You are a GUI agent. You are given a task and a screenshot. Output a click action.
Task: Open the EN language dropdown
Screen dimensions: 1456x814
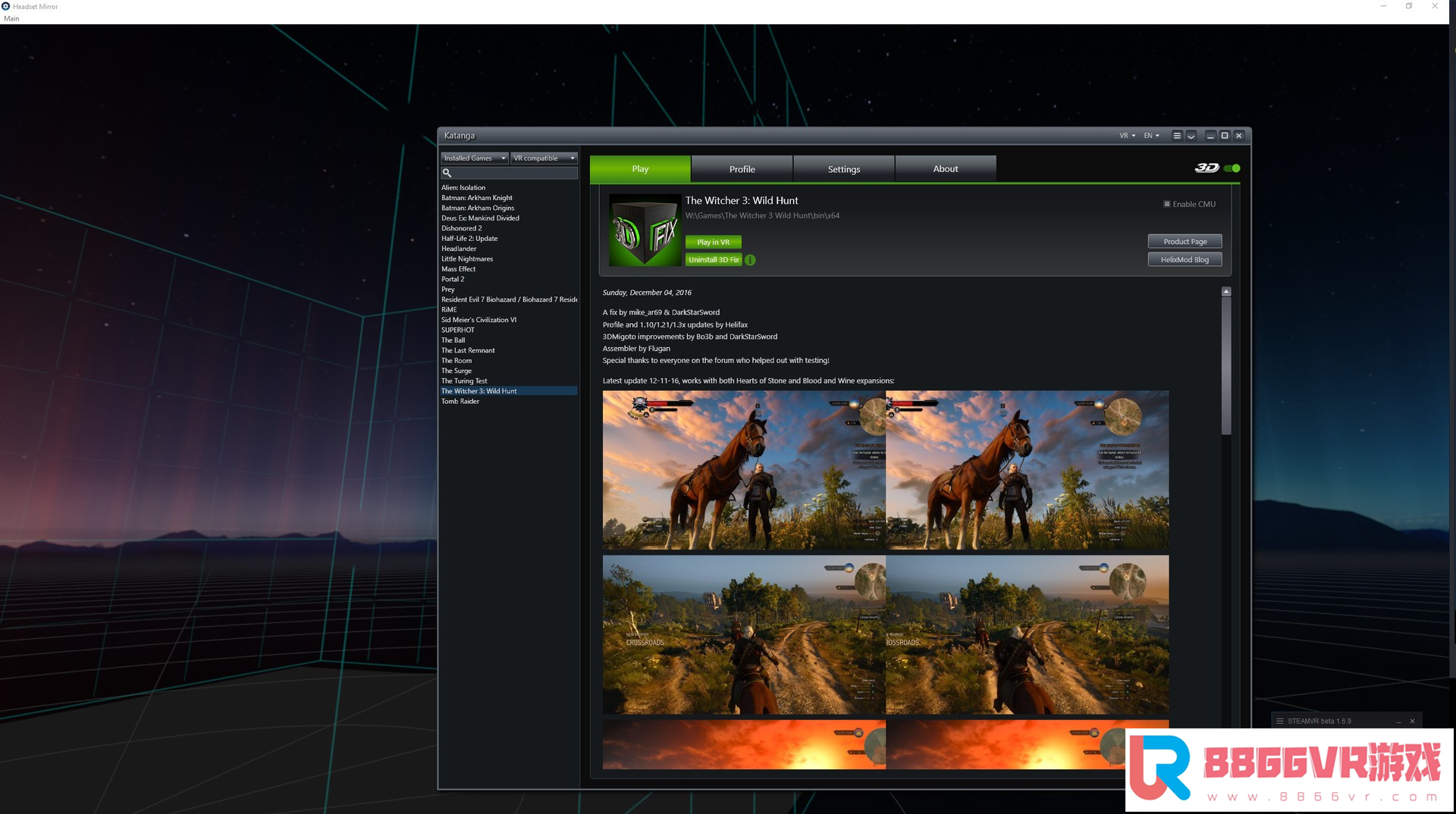point(1151,136)
